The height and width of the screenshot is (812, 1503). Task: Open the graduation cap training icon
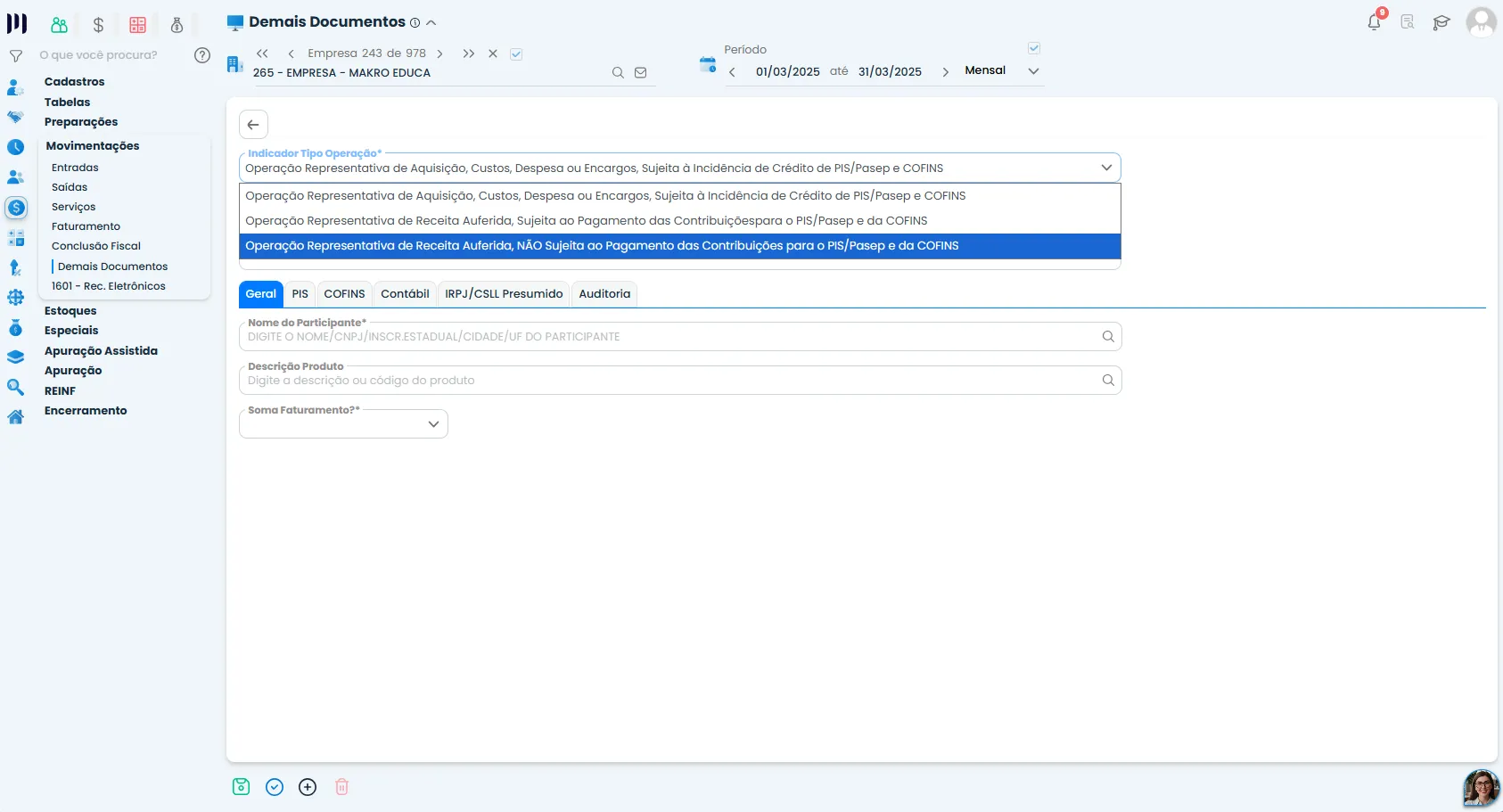pyautogui.click(x=1441, y=22)
